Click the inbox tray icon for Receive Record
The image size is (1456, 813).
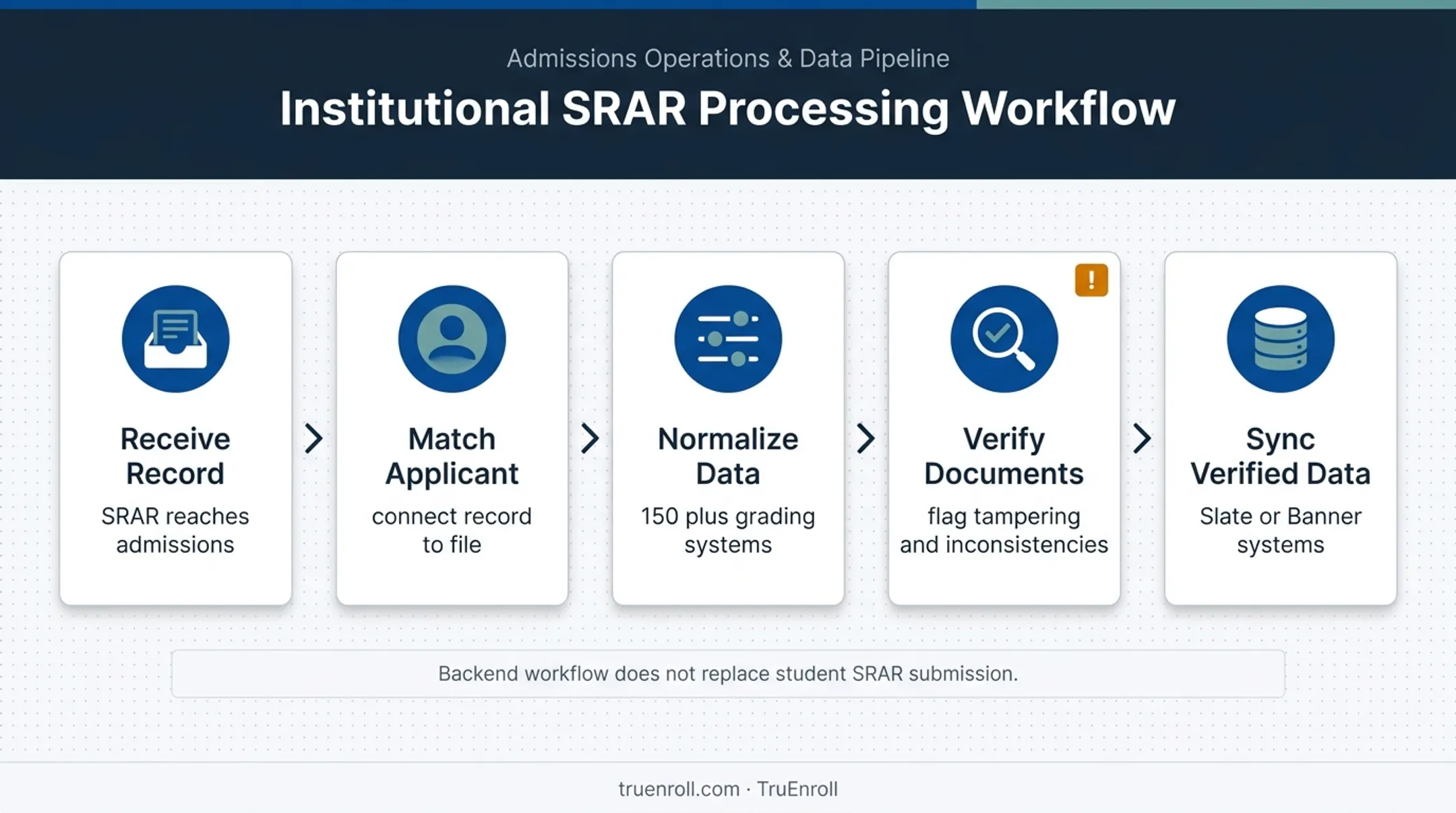click(x=175, y=339)
